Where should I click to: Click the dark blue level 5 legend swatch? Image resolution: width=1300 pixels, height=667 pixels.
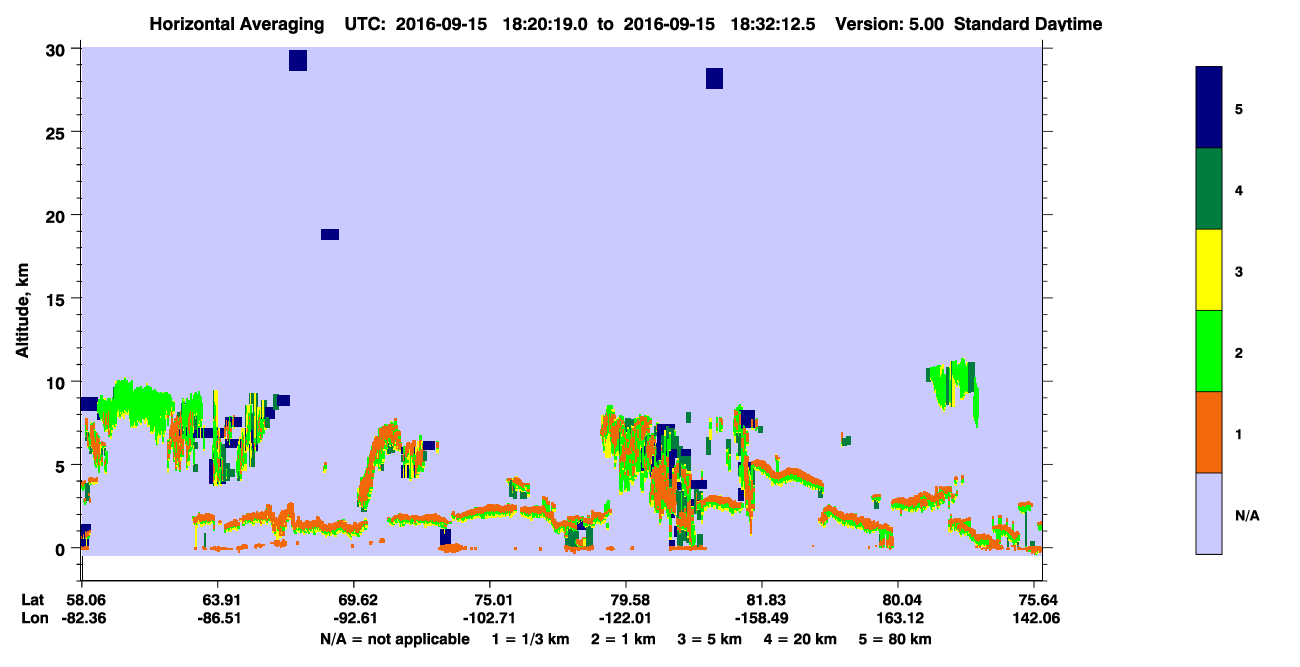(1209, 108)
